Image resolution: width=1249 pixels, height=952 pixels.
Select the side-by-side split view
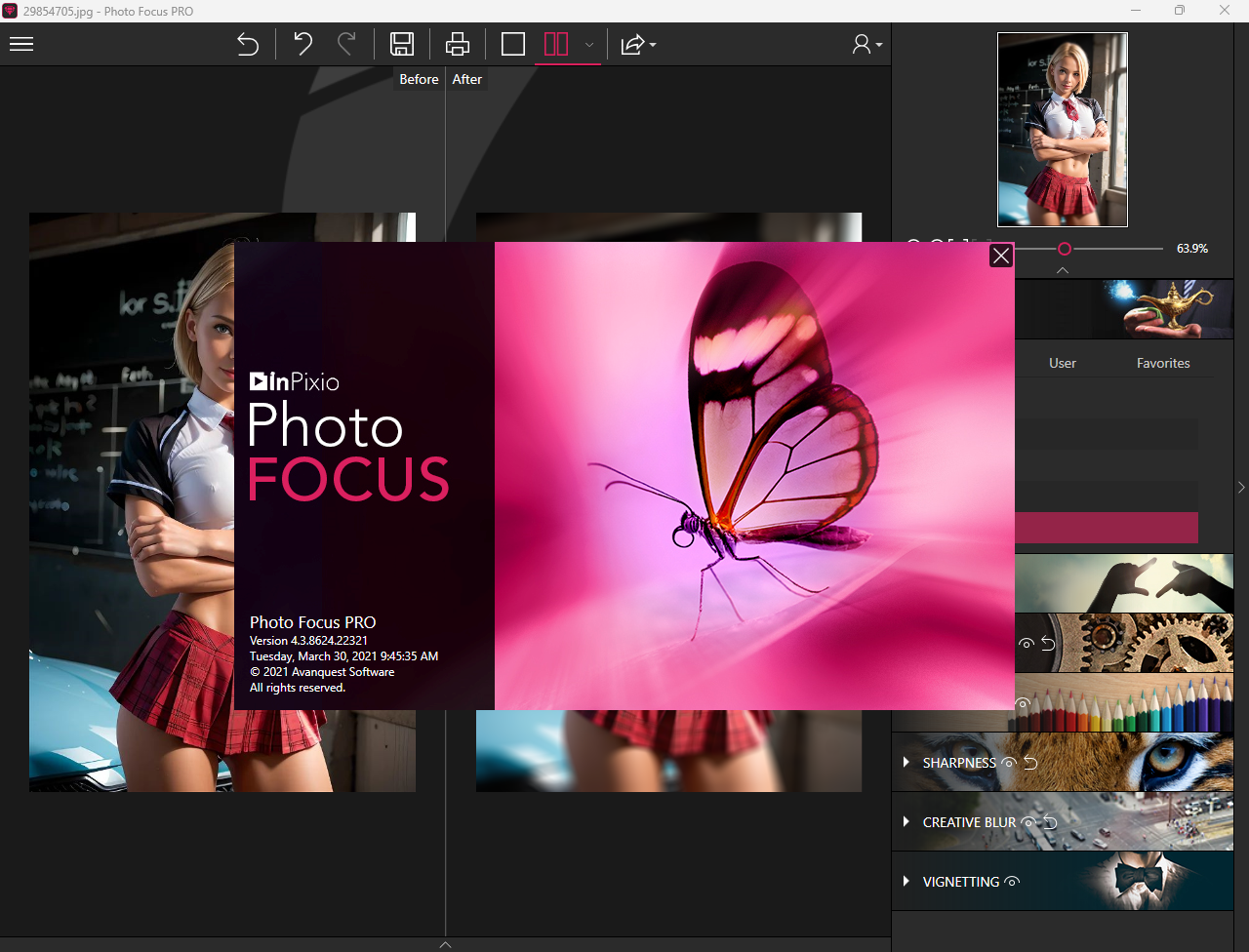(556, 44)
